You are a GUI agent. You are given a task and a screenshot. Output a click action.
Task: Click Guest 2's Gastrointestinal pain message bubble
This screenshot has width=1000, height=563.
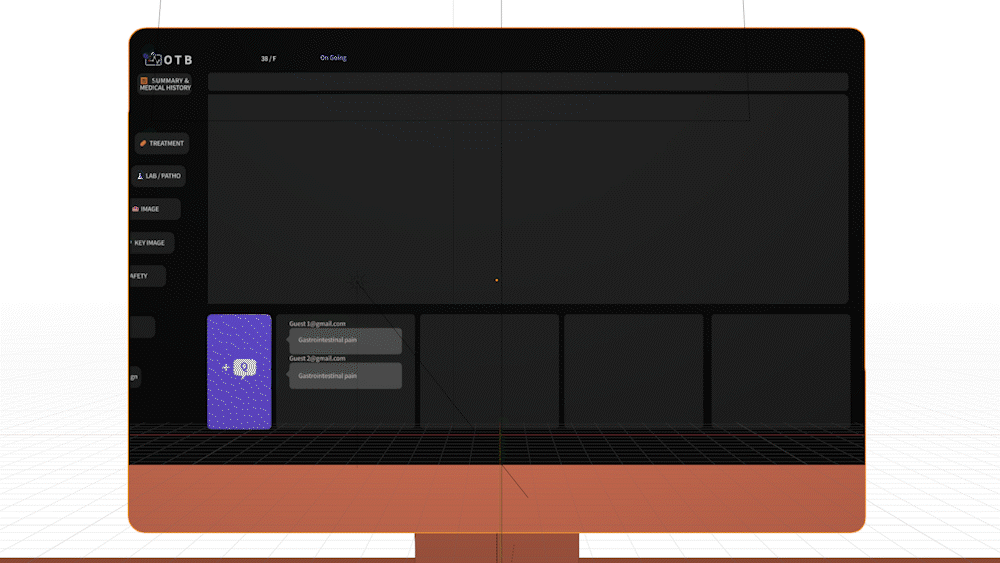point(345,376)
